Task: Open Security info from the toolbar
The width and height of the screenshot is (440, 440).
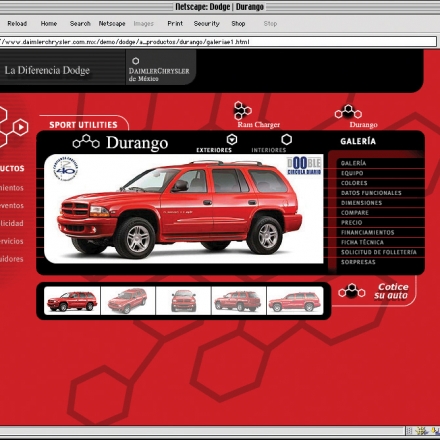Action: coord(207,24)
